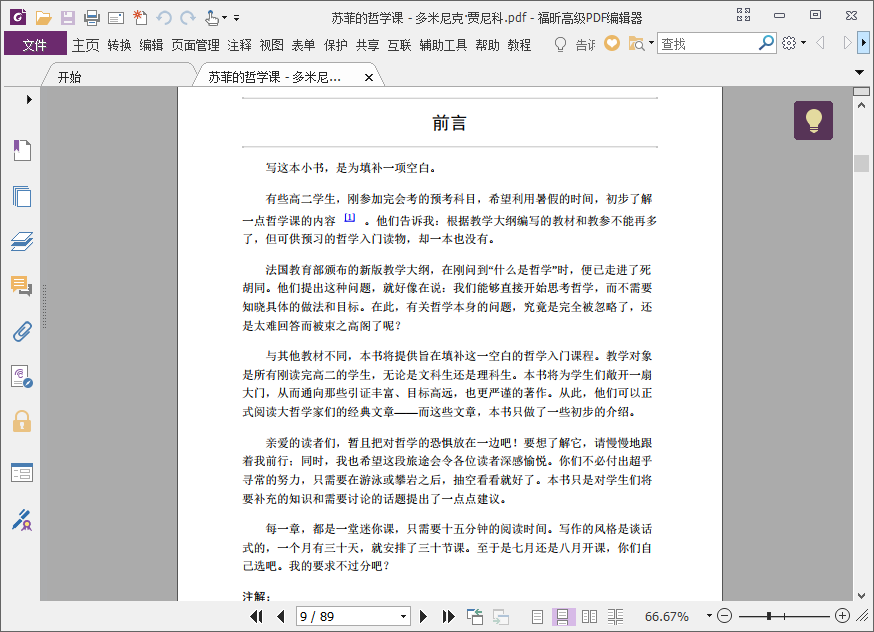Toggle two-page facing view
The height and width of the screenshot is (632, 874).
pos(589,617)
